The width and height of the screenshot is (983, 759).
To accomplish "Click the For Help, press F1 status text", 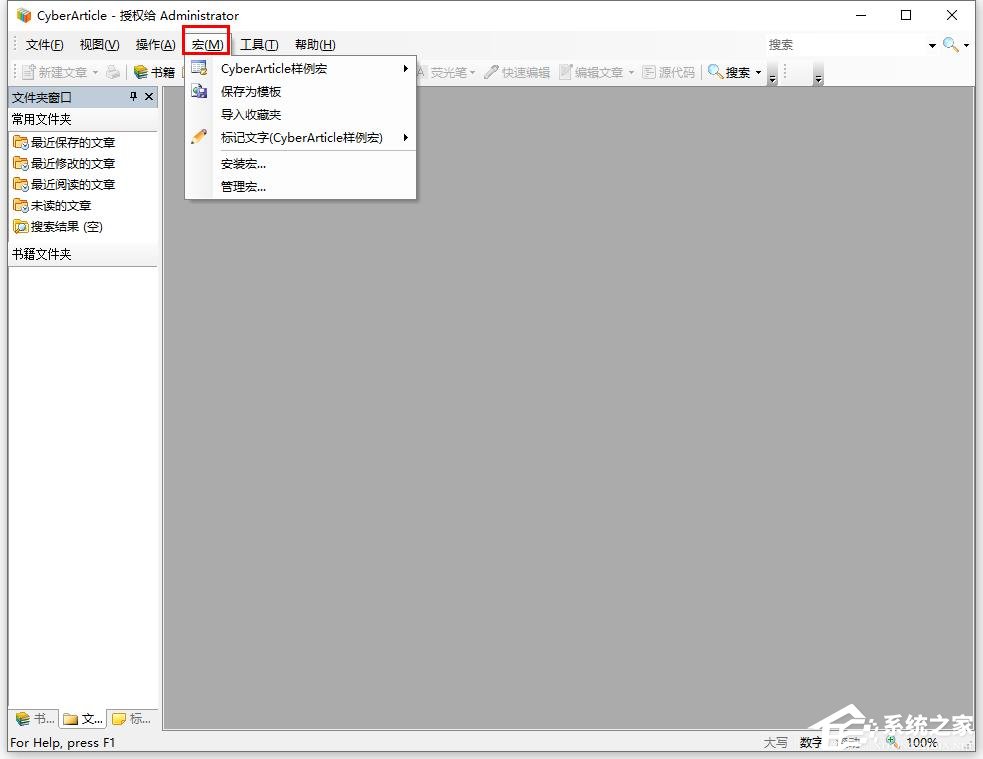I will 63,743.
